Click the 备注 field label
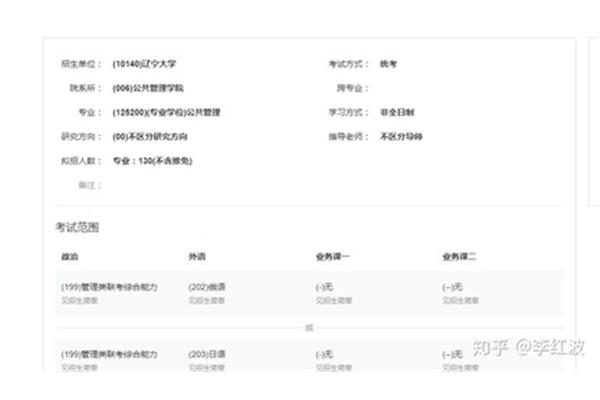This screenshot has height=400, width=600. coord(90,185)
